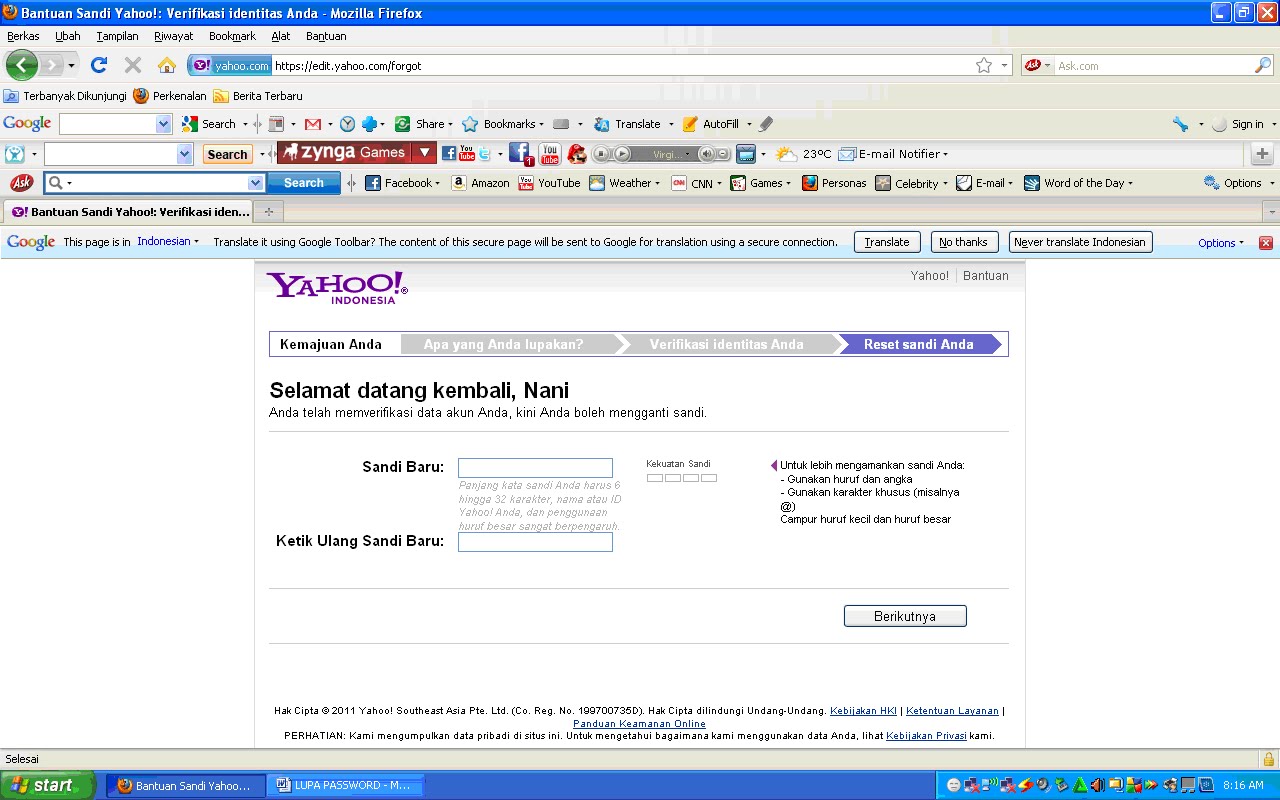Image resolution: width=1280 pixels, height=800 pixels.
Task: Open the E-mail Notifier dropdown
Action: pos(945,154)
